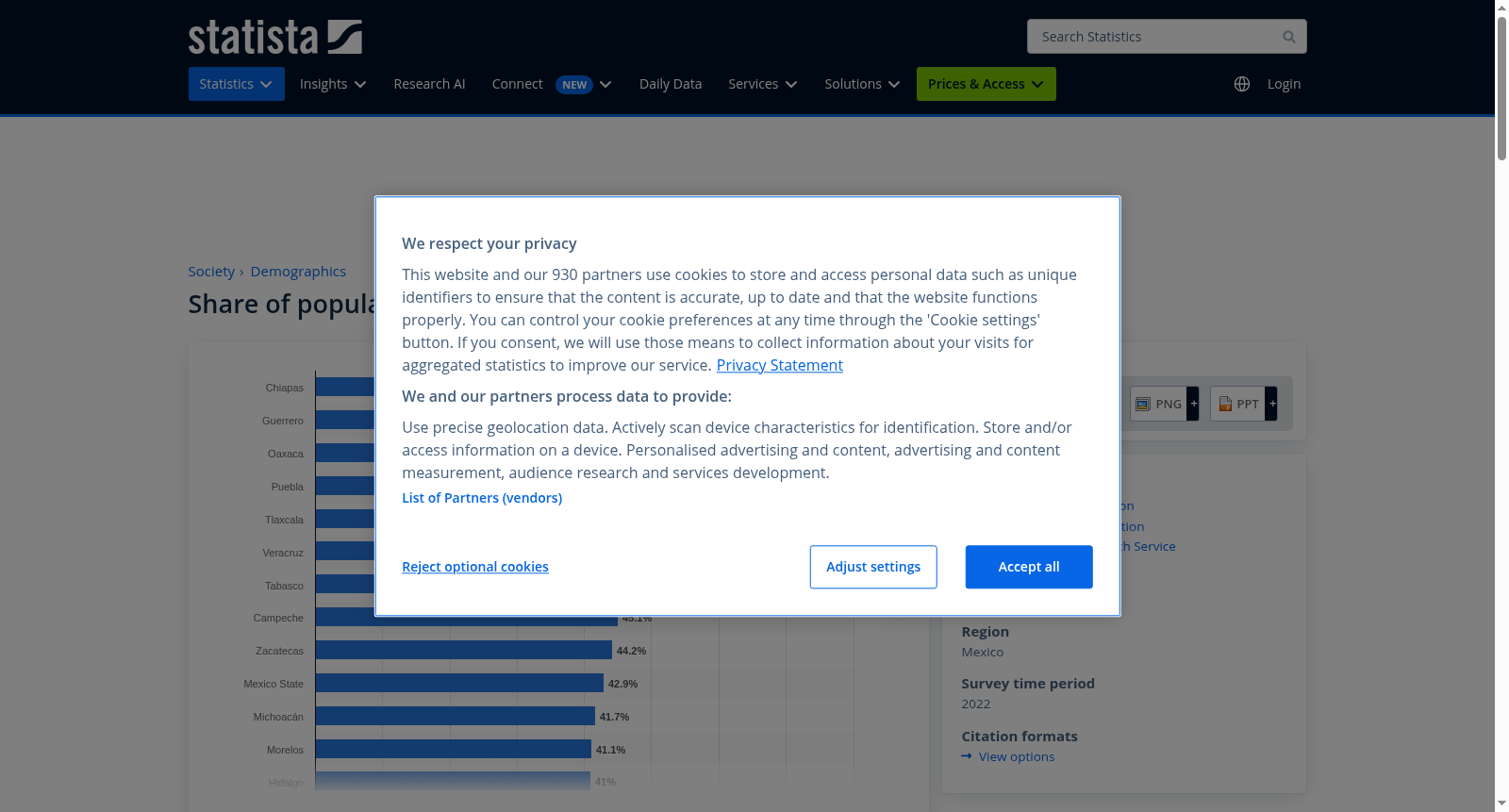Click the plus next to PNG
The height and width of the screenshot is (812, 1509).
[1193, 404]
